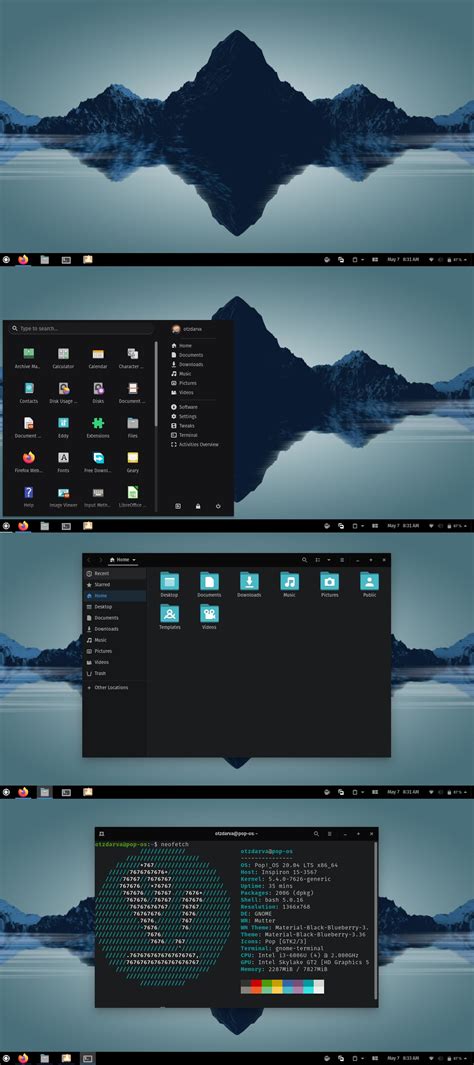Select Trash in the Files sidebar
Image resolution: width=474 pixels, height=1065 pixels.
click(115, 673)
